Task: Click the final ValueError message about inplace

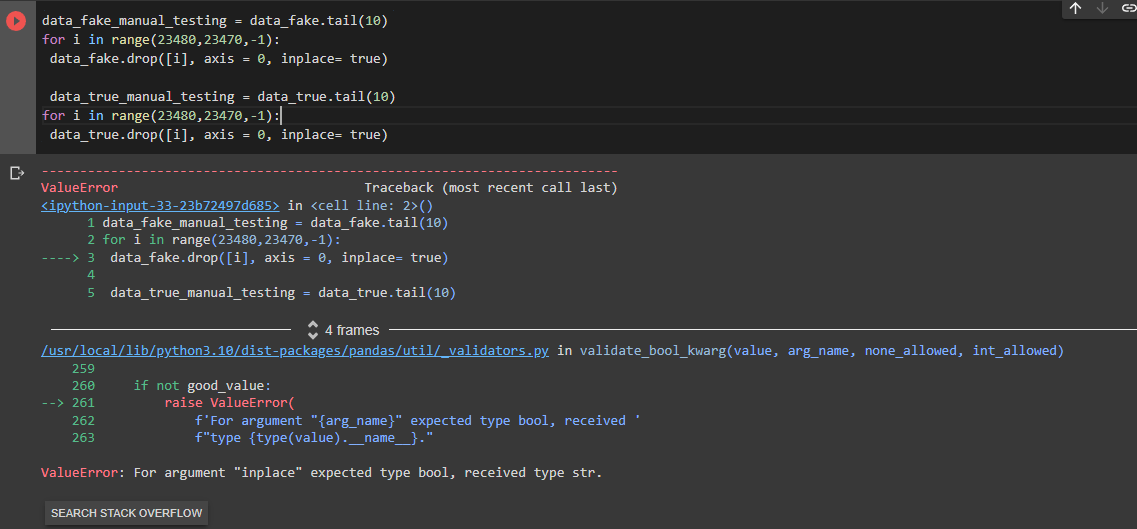Action: tap(322, 473)
